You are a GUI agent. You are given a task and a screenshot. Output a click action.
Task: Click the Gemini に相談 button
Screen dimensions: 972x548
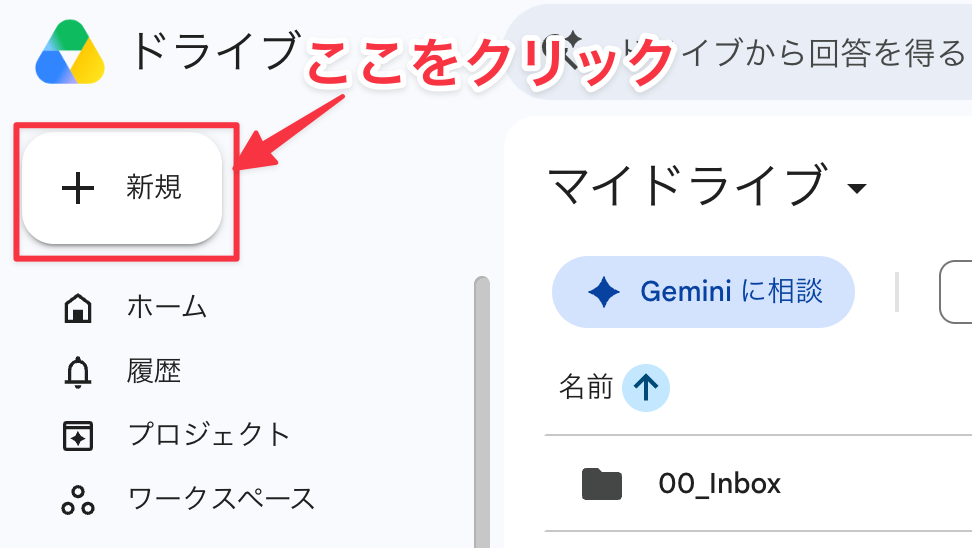tap(703, 292)
